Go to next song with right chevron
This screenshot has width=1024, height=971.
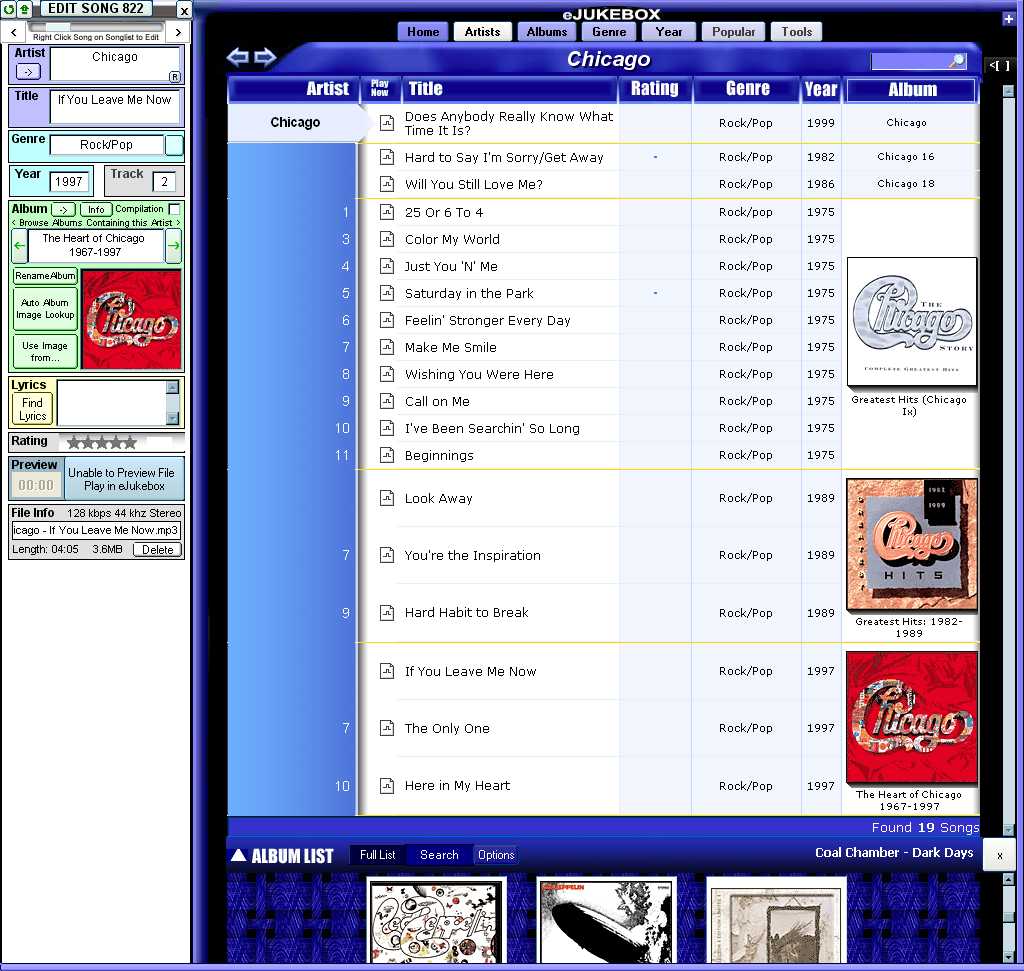[x=178, y=32]
